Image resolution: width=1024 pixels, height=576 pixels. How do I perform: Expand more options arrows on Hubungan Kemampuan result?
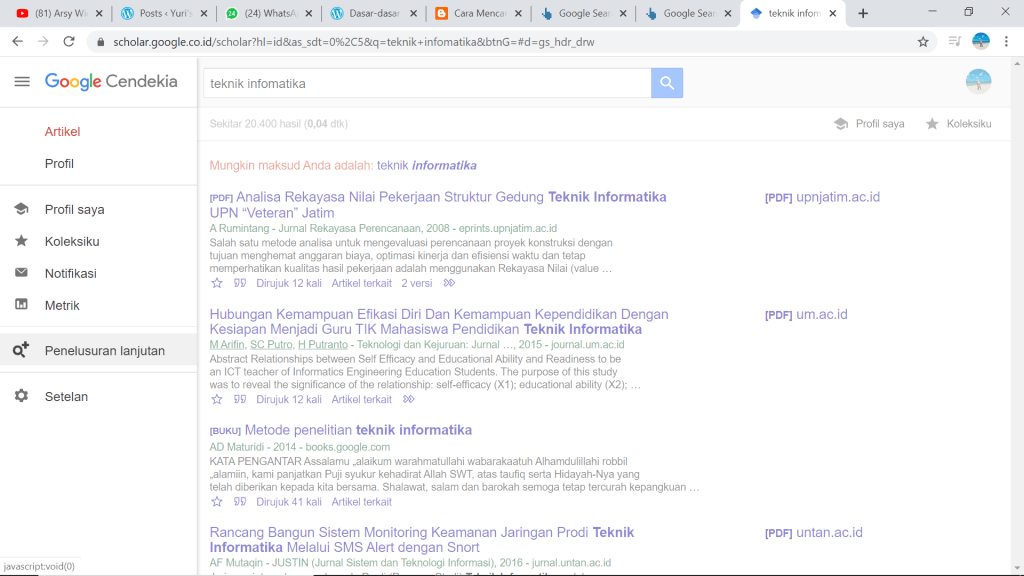408,399
